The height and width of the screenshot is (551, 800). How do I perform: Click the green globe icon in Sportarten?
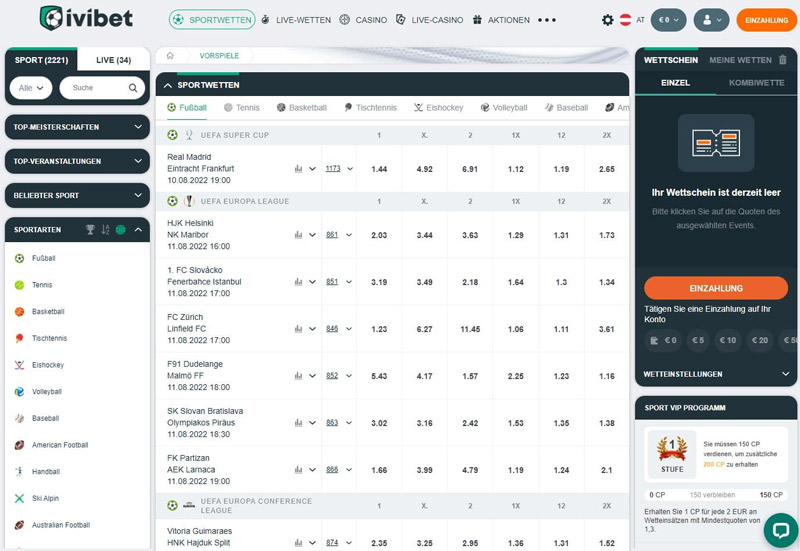pyautogui.click(x=120, y=230)
